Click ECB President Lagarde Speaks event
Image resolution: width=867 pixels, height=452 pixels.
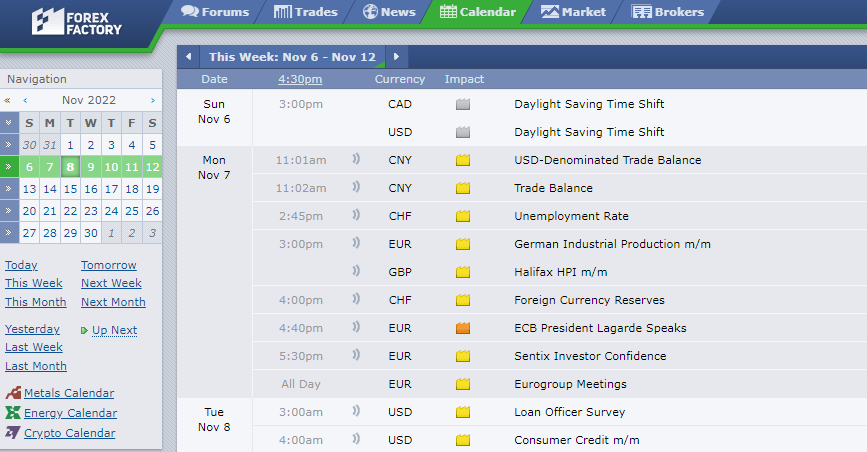(x=600, y=328)
